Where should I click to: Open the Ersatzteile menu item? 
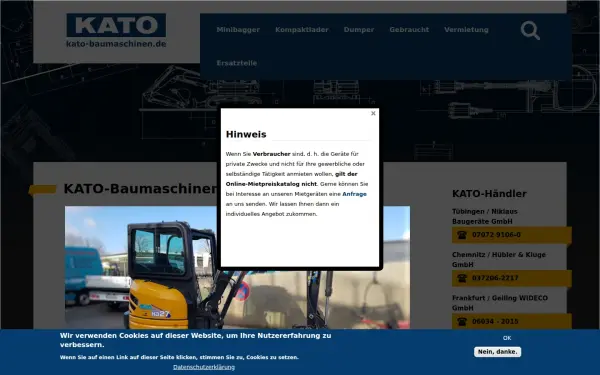236,63
